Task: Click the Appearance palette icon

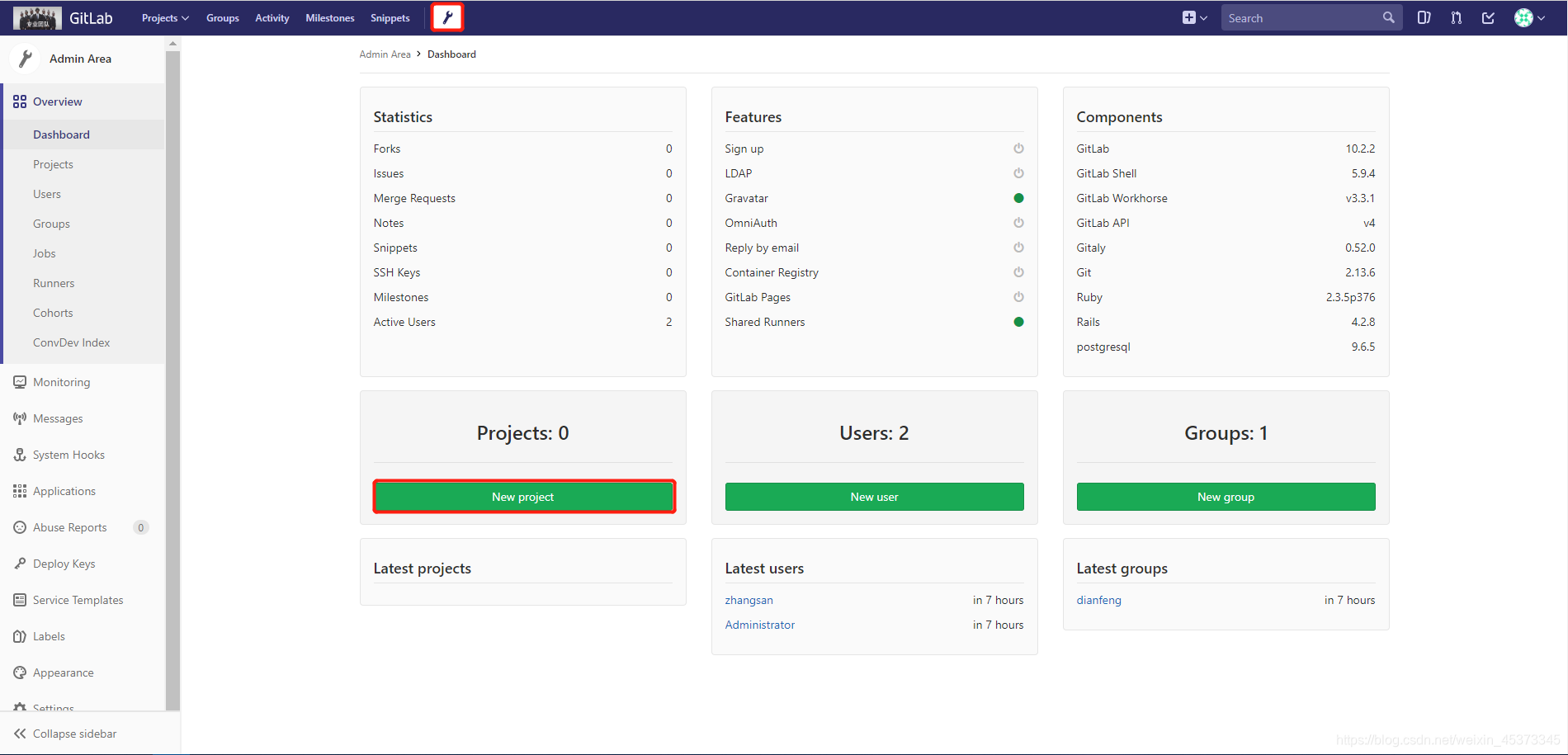Action: click(x=20, y=672)
